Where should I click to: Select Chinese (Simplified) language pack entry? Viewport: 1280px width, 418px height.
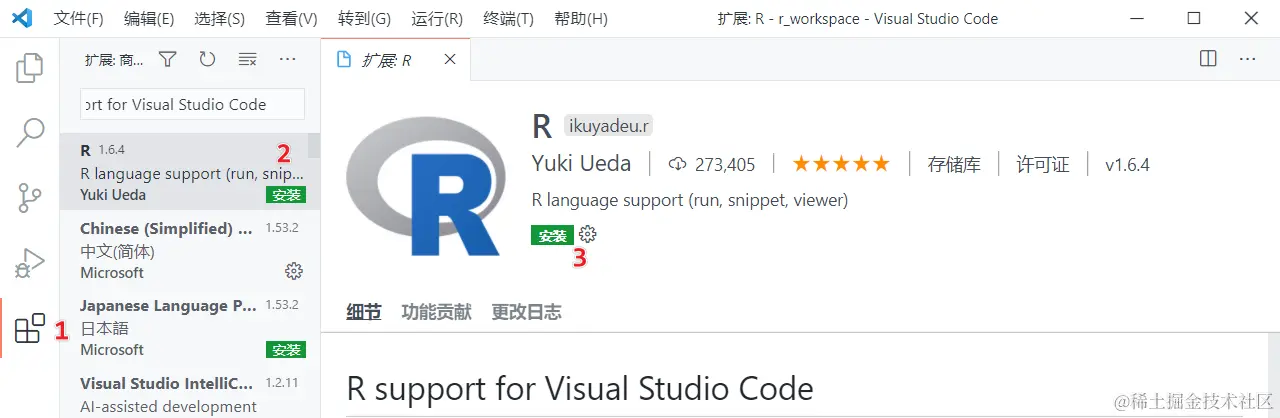tap(190, 249)
